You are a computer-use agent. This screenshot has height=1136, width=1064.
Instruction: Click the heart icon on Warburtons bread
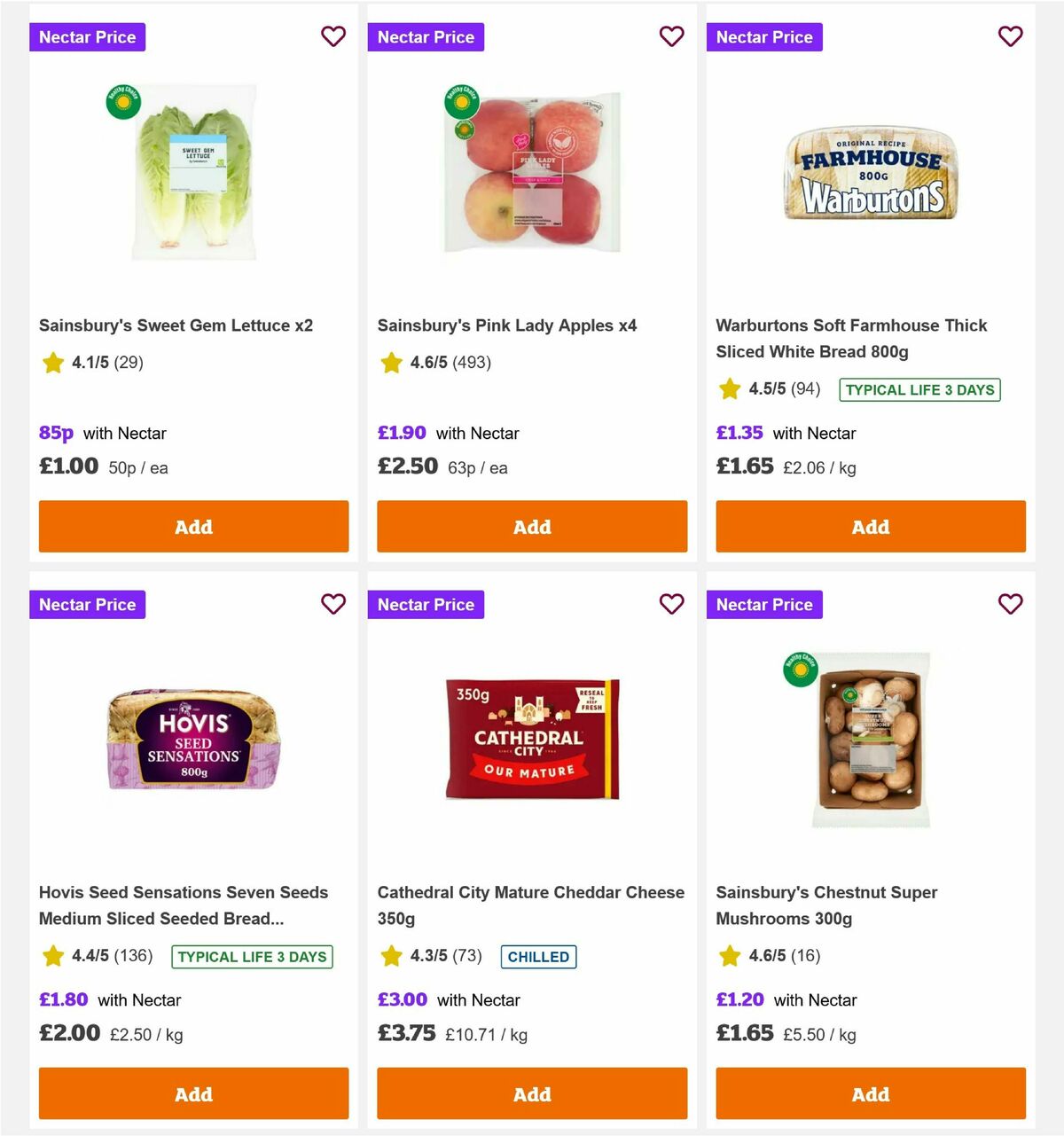[x=1011, y=36]
